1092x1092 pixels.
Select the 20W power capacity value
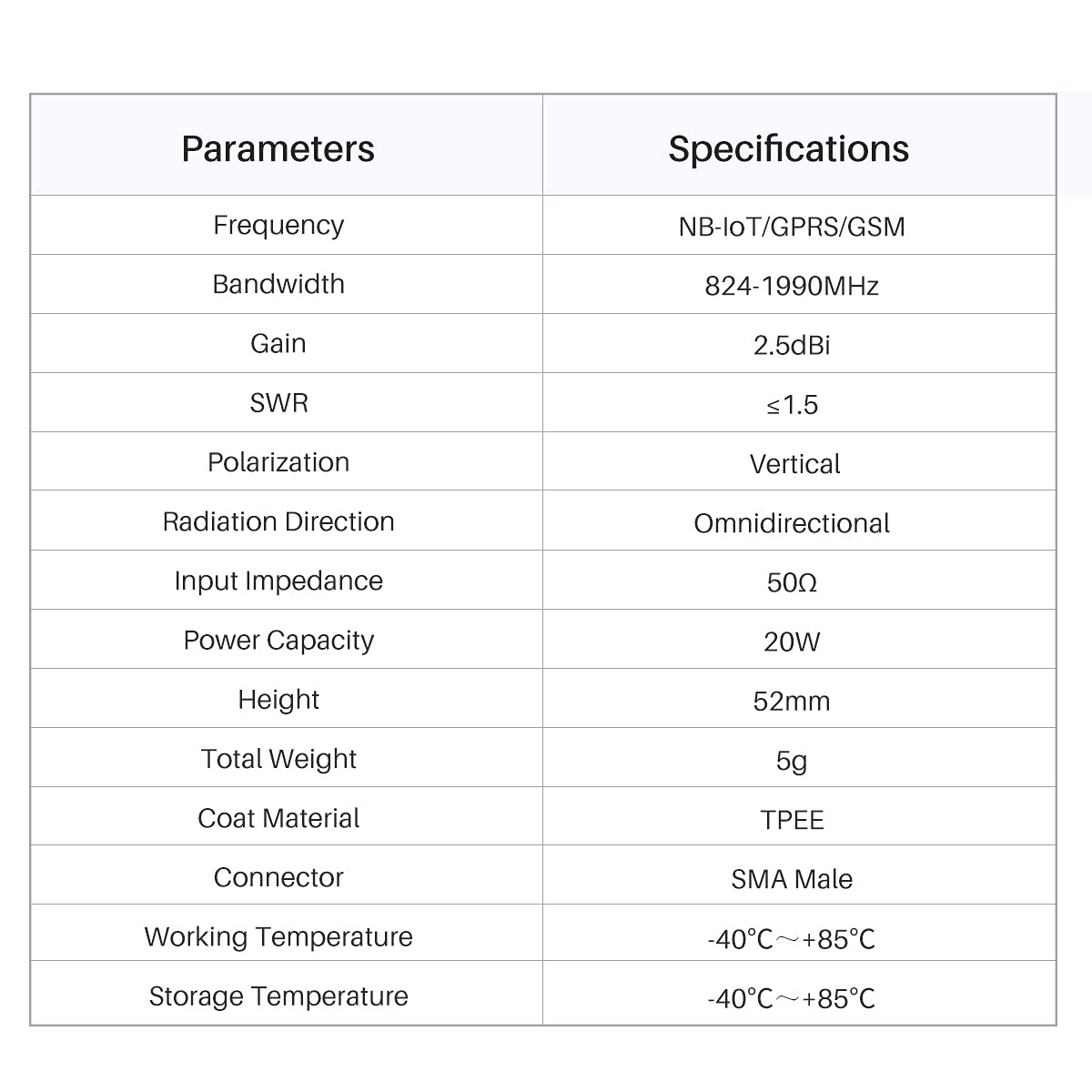tap(792, 642)
